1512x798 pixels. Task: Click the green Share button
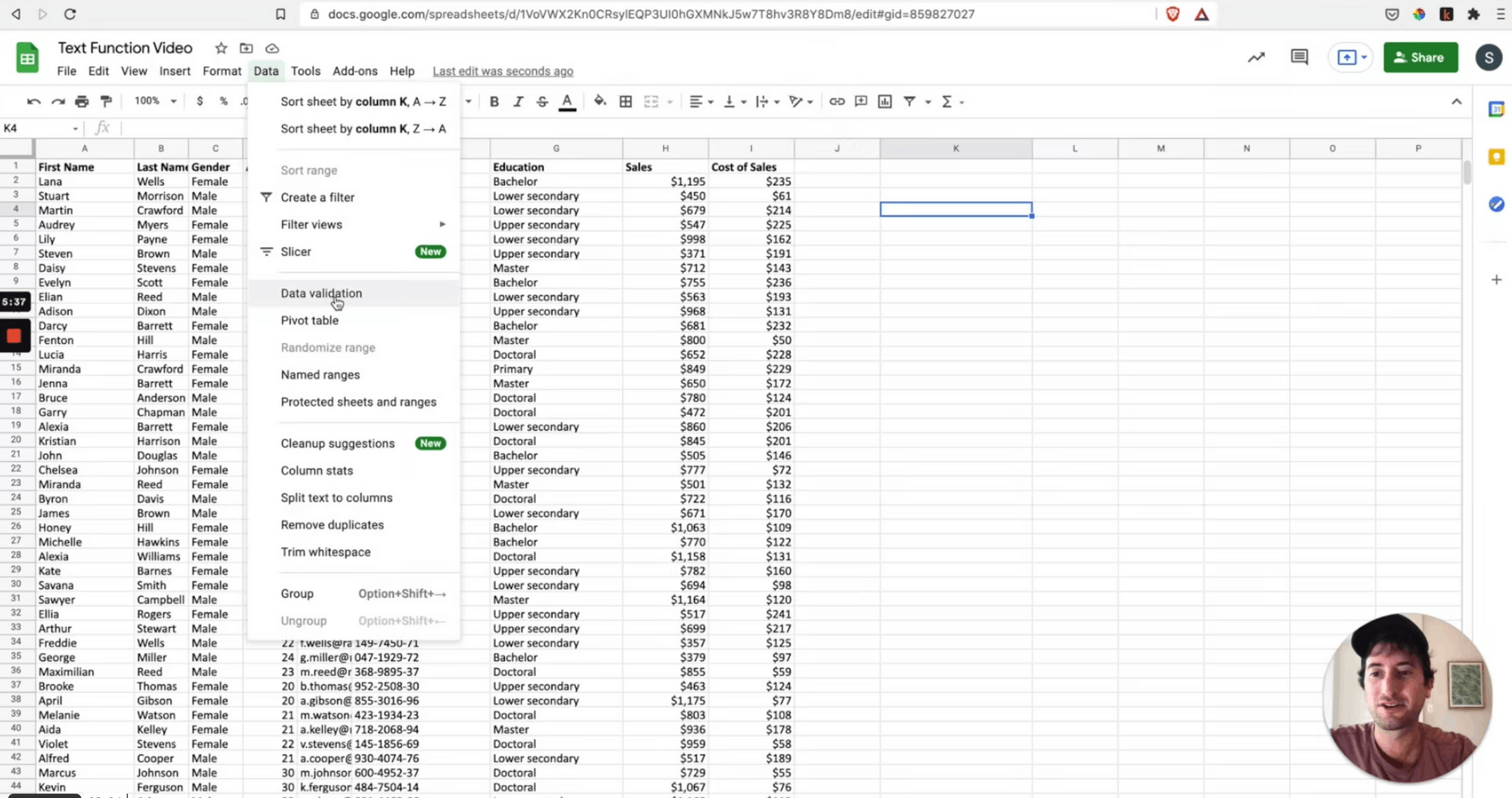(1420, 57)
